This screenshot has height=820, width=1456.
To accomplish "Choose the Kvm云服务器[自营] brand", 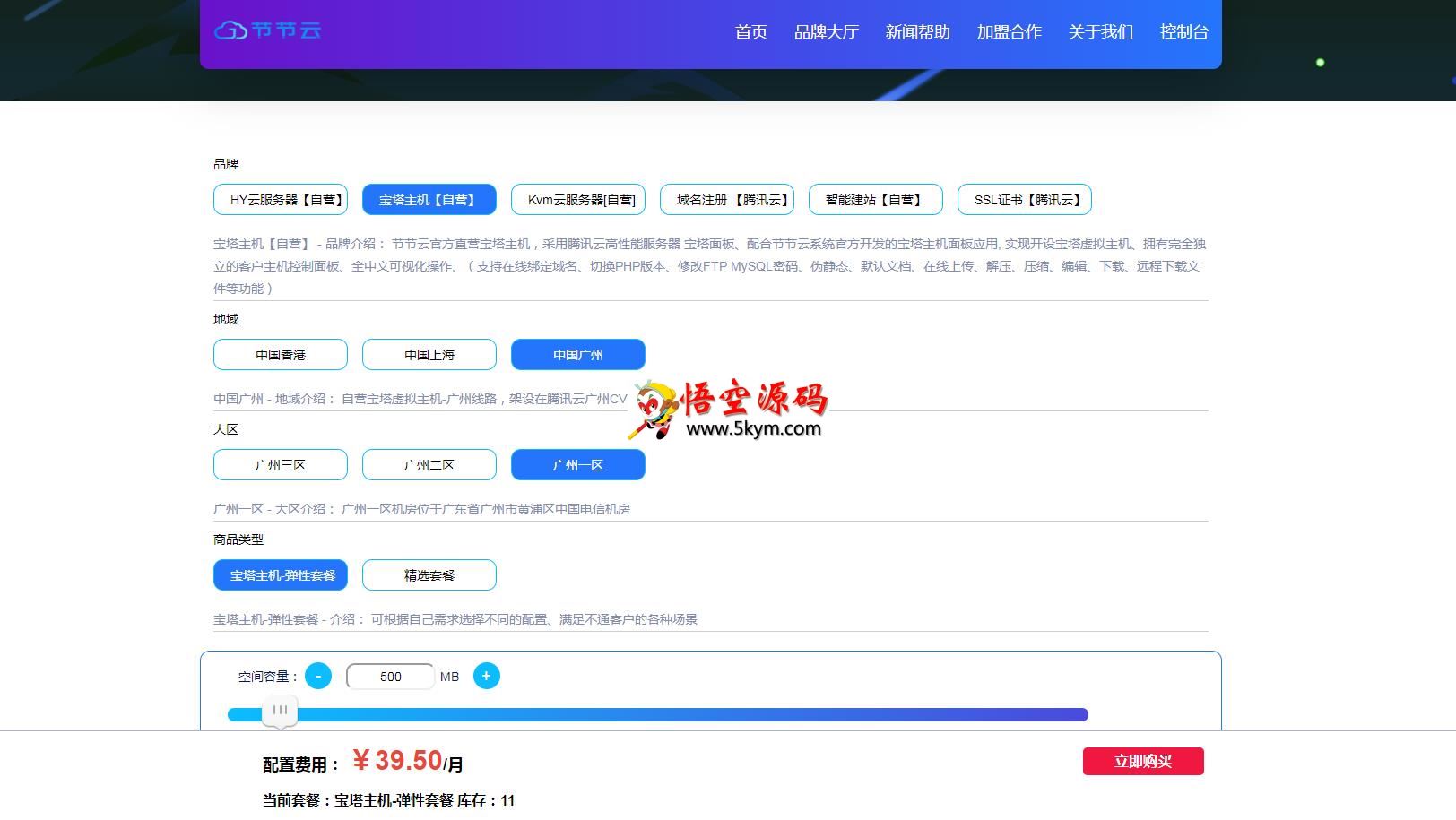I will (578, 200).
